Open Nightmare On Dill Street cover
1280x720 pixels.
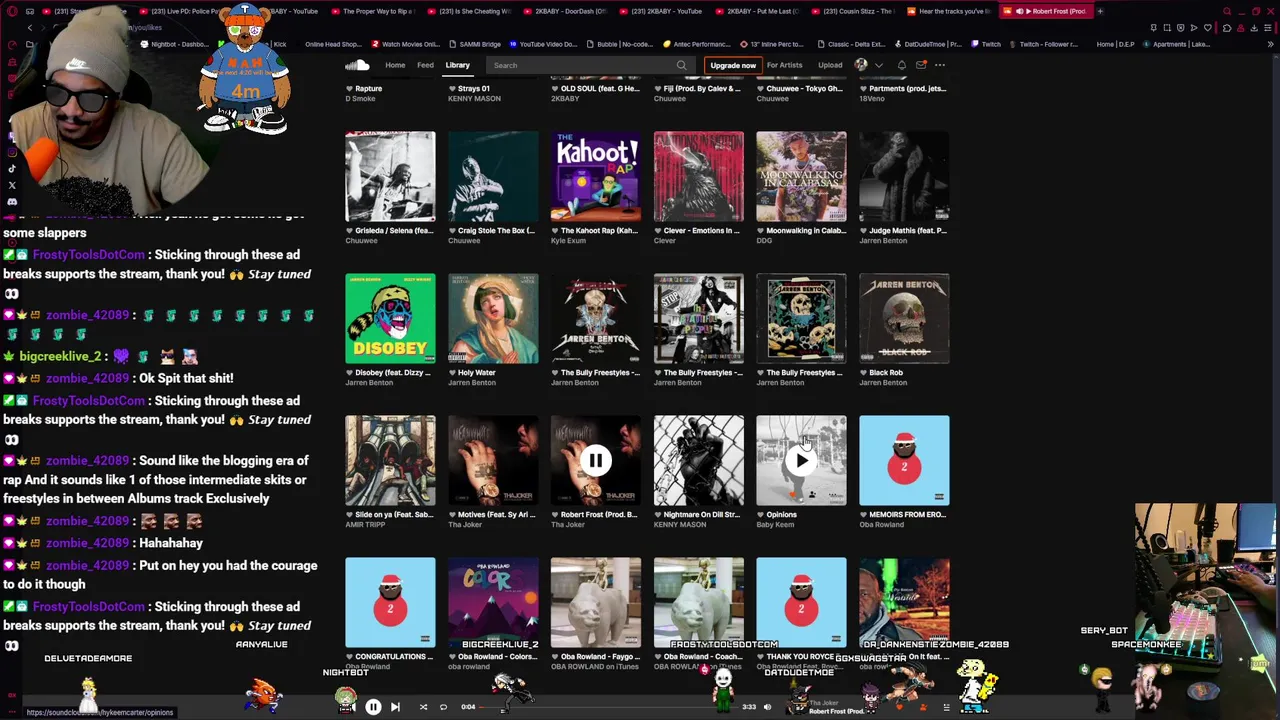[699, 460]
